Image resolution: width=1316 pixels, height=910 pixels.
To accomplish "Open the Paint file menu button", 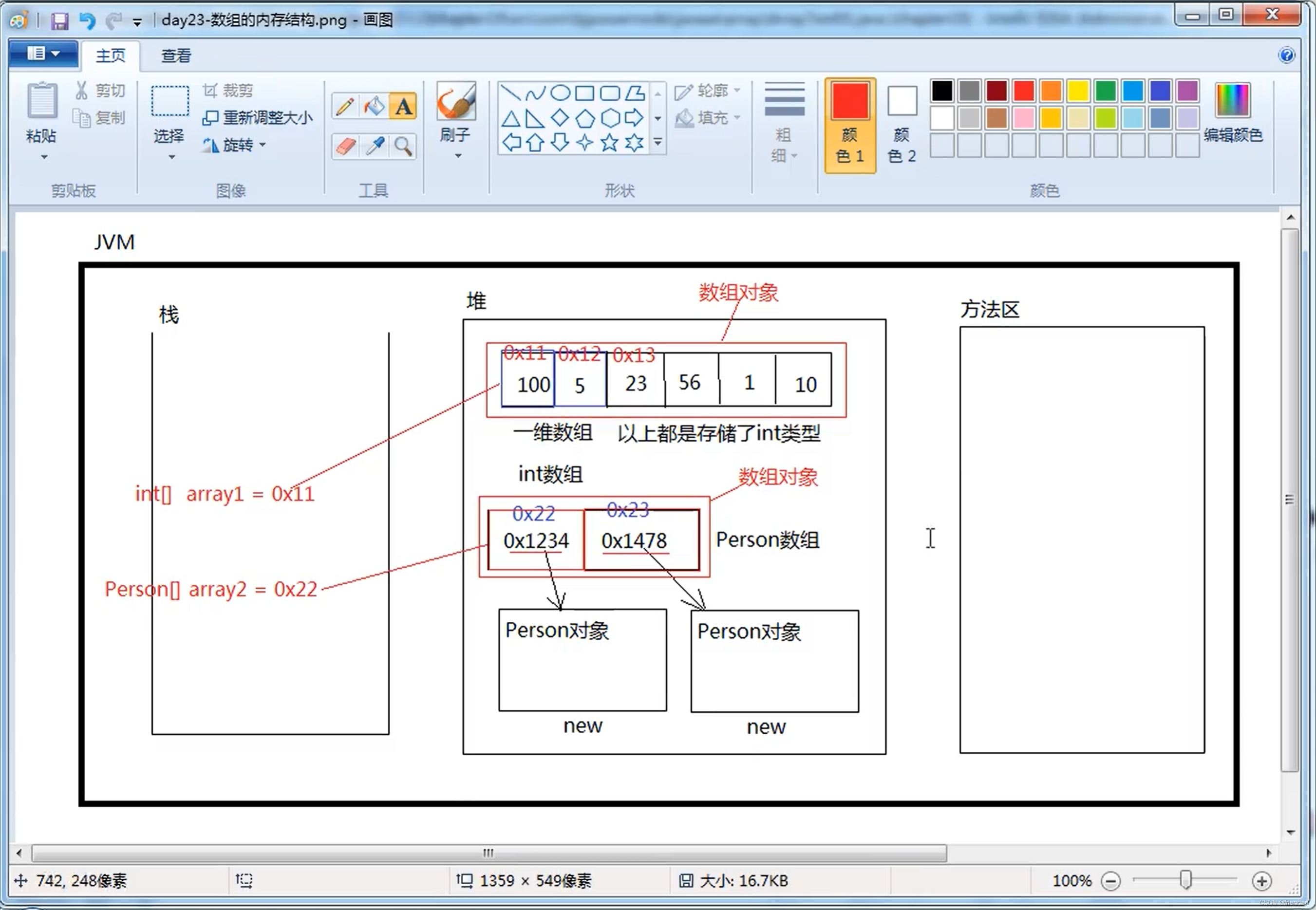I will click(x=43, y=54).
